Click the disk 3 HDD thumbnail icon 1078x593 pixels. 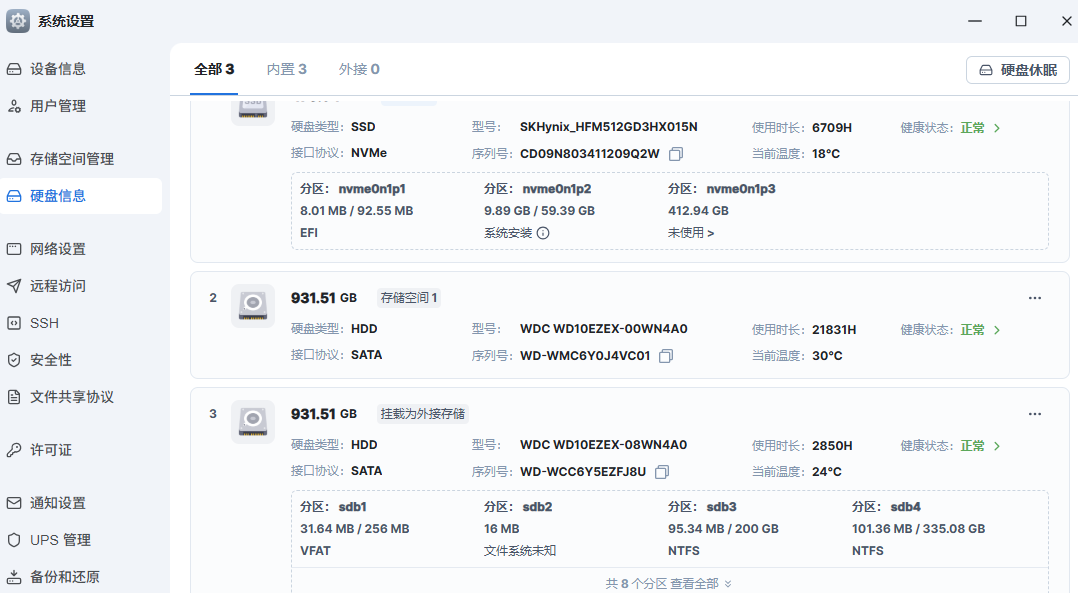253,422
